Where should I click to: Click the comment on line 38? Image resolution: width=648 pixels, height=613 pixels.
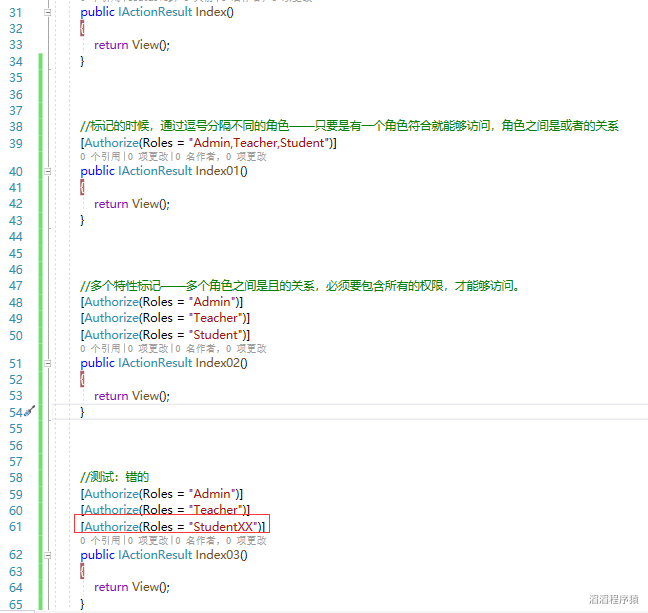[349, 126]
